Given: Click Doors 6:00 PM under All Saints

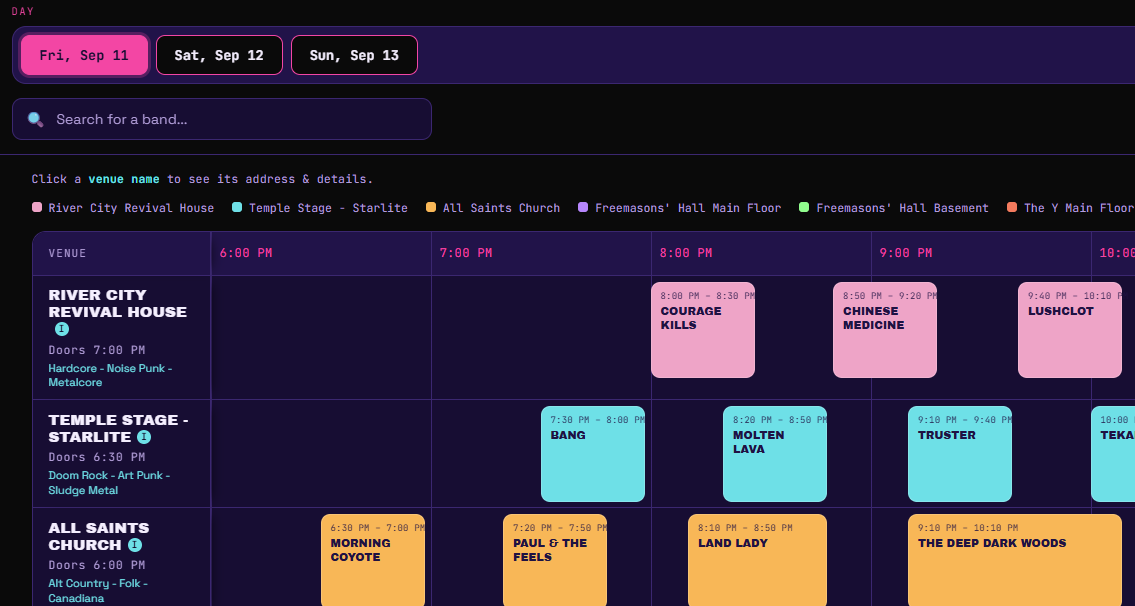Looking at the screenshot, I should click(97, 565).
